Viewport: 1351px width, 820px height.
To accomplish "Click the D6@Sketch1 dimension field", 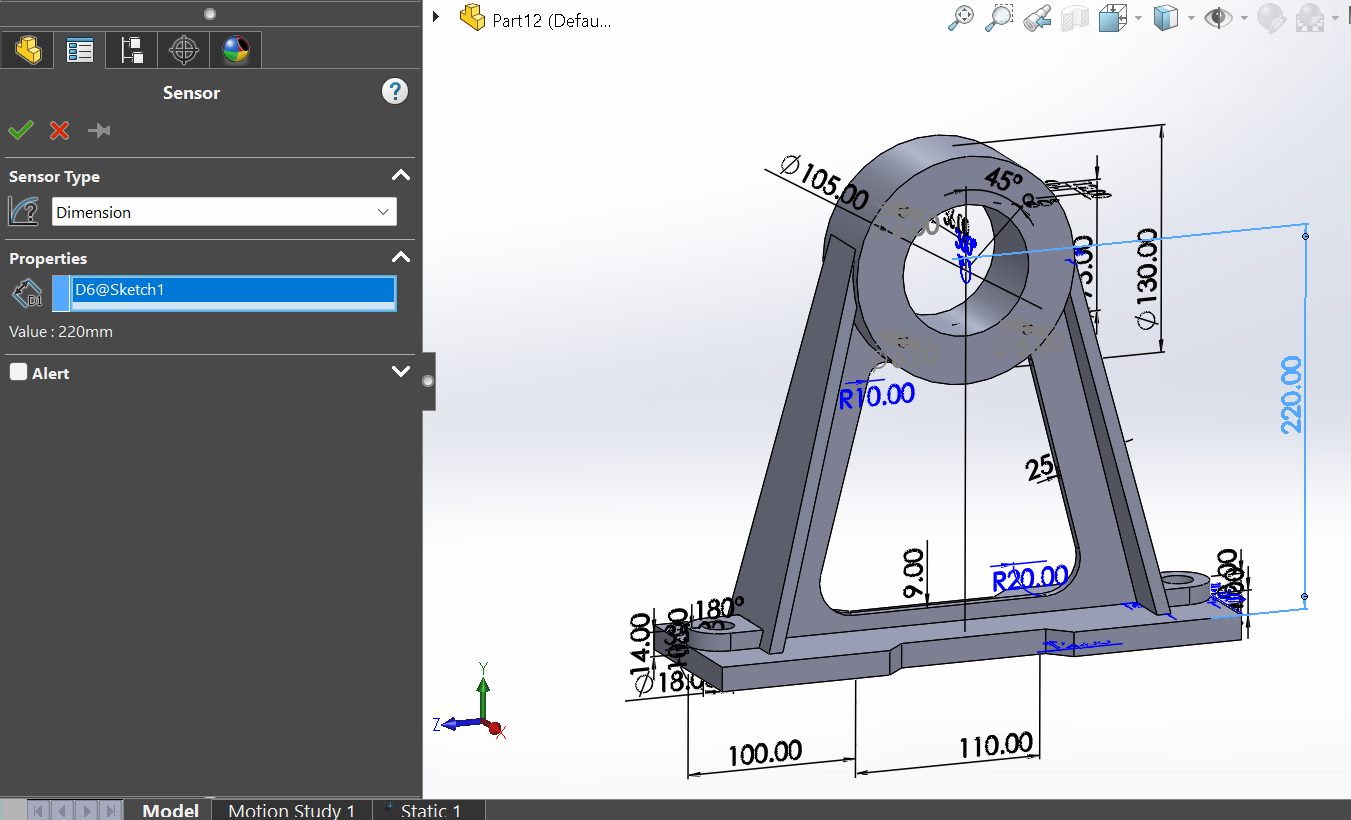I will pos(233,291).
